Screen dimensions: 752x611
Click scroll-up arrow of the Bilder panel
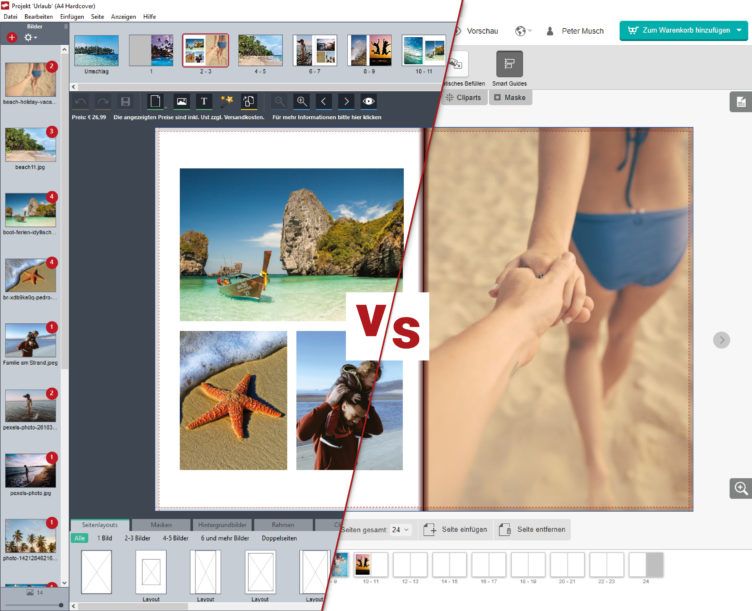[x=65, y=49]
